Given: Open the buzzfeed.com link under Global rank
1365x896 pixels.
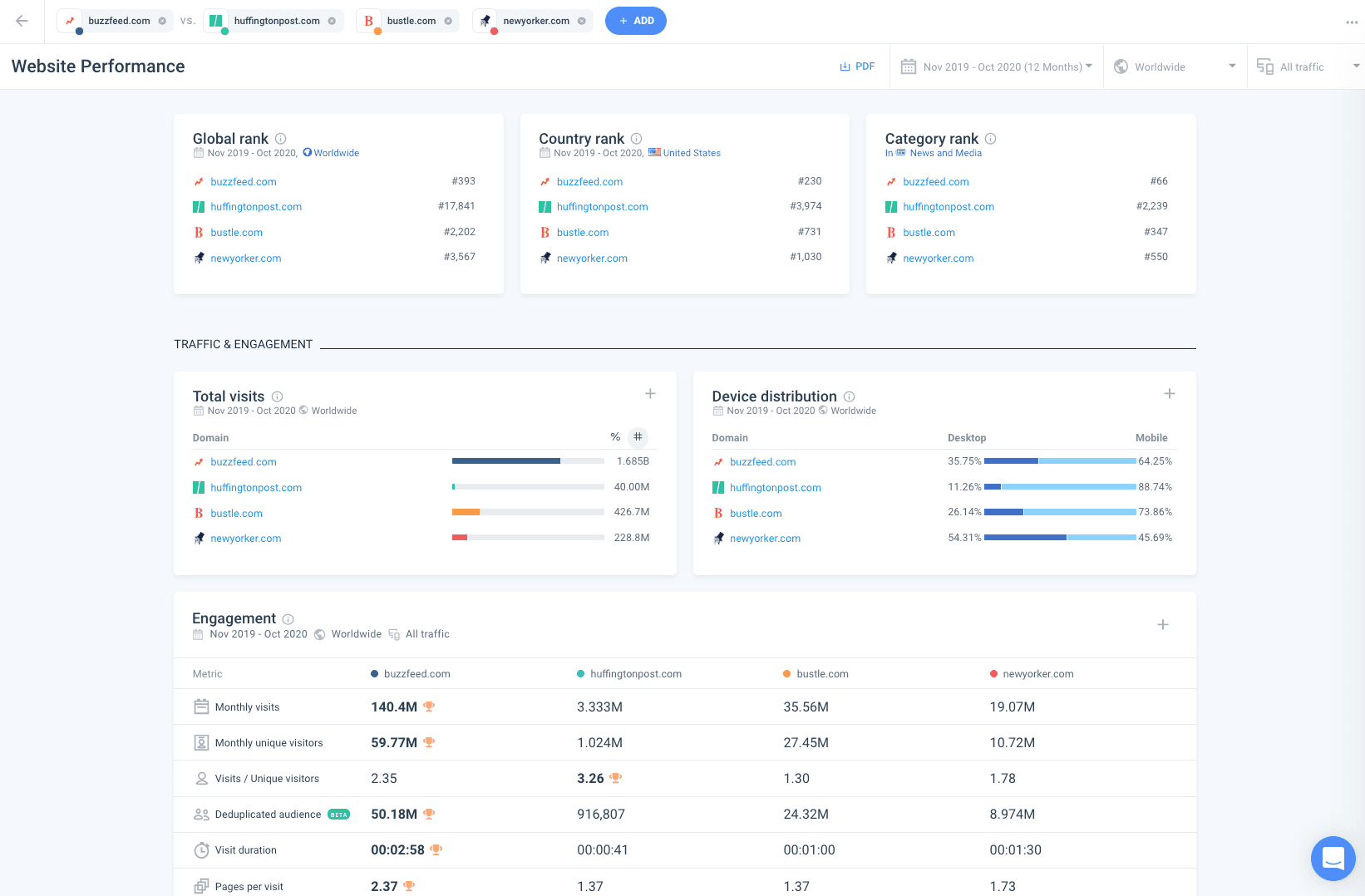Looking at the screenshot, I should click(x=244, y=181).
